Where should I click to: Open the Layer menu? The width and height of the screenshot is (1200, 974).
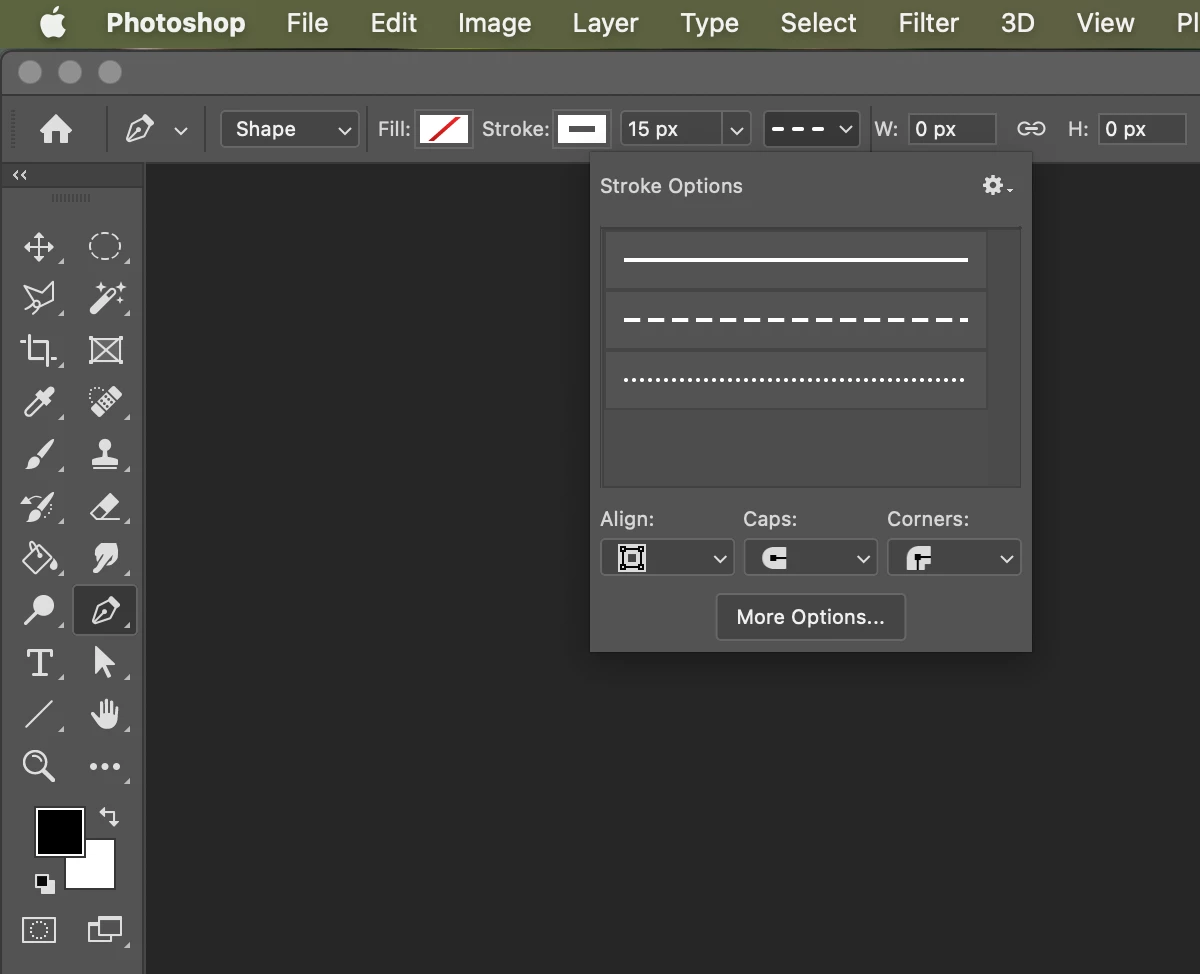coord(606,23)
